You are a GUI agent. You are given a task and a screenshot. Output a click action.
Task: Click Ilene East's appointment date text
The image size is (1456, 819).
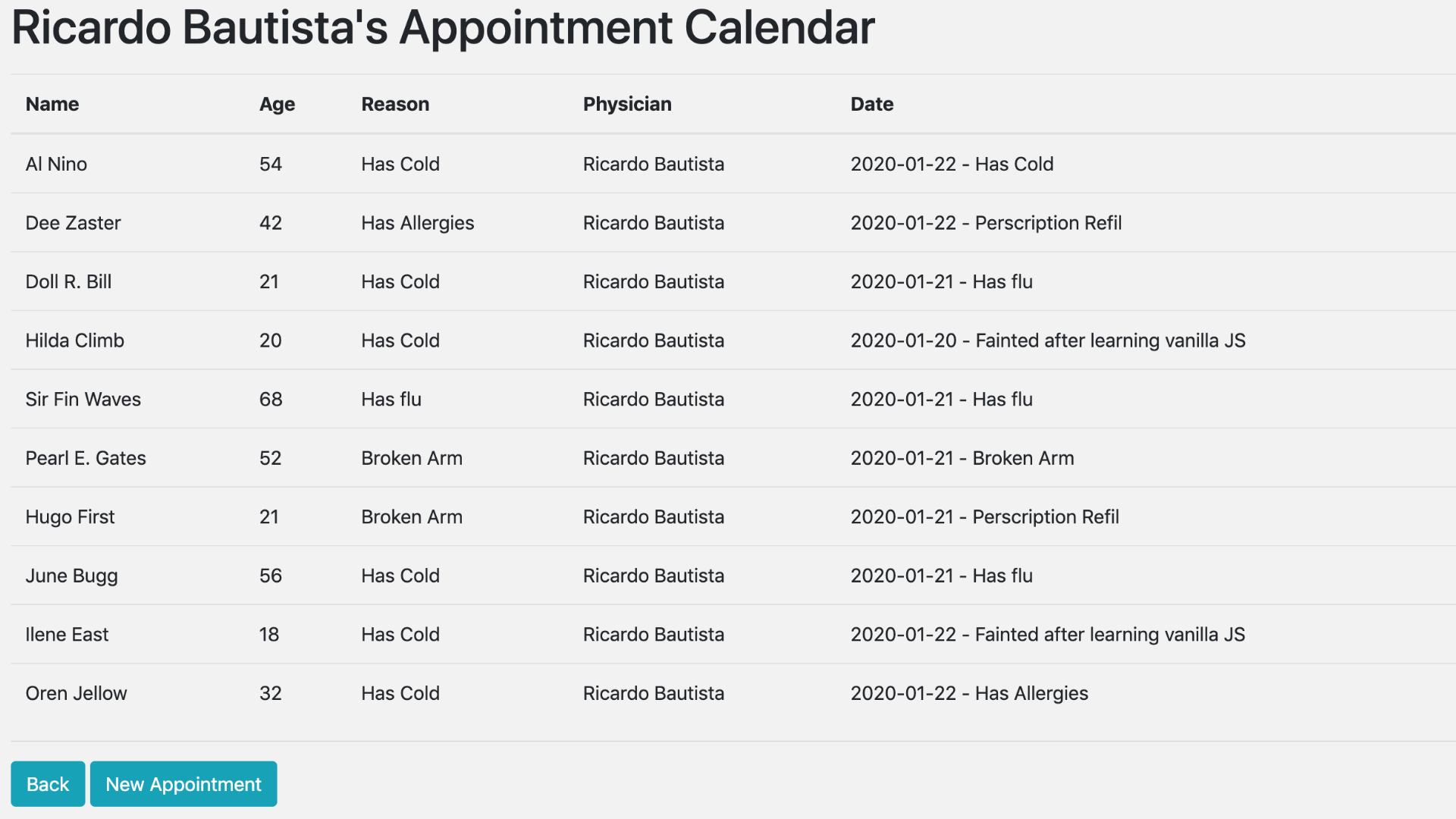1048,634
